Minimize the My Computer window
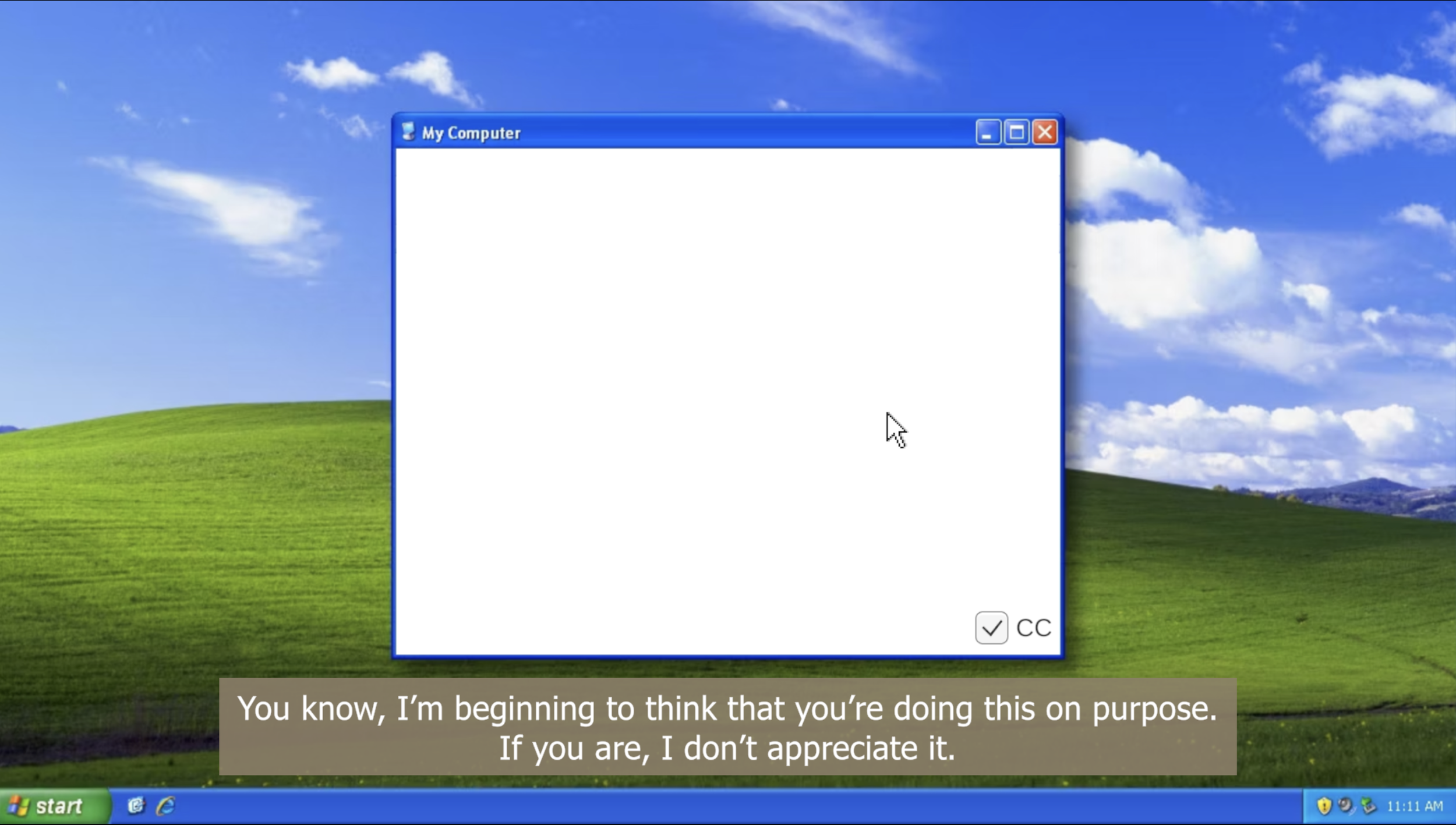This screenshot has height=825, width=1456. coord(988,133)
